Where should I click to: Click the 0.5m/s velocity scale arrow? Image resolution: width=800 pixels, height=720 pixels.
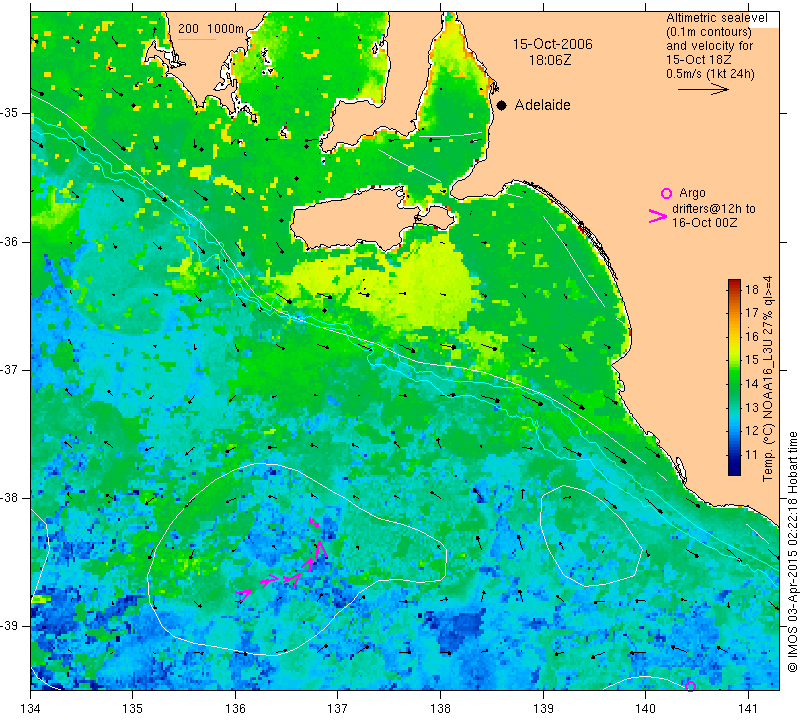[x=704, y=89]
